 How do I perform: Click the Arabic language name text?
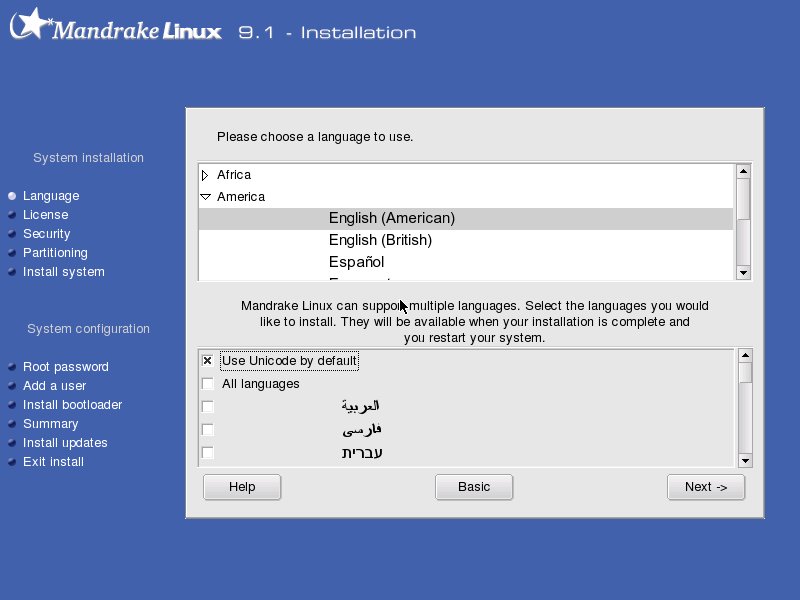(361, 406)
